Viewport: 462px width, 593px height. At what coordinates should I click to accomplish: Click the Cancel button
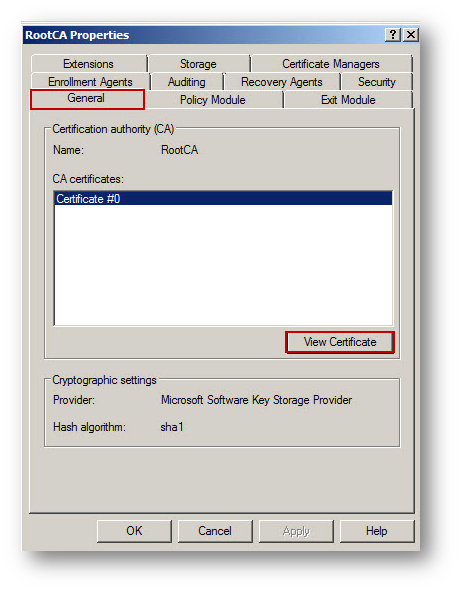215,531
